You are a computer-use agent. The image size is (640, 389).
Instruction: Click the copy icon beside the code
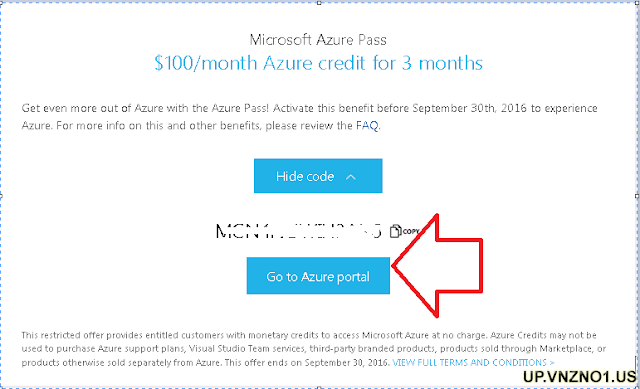pyautogui.click(x=395, y=231)
